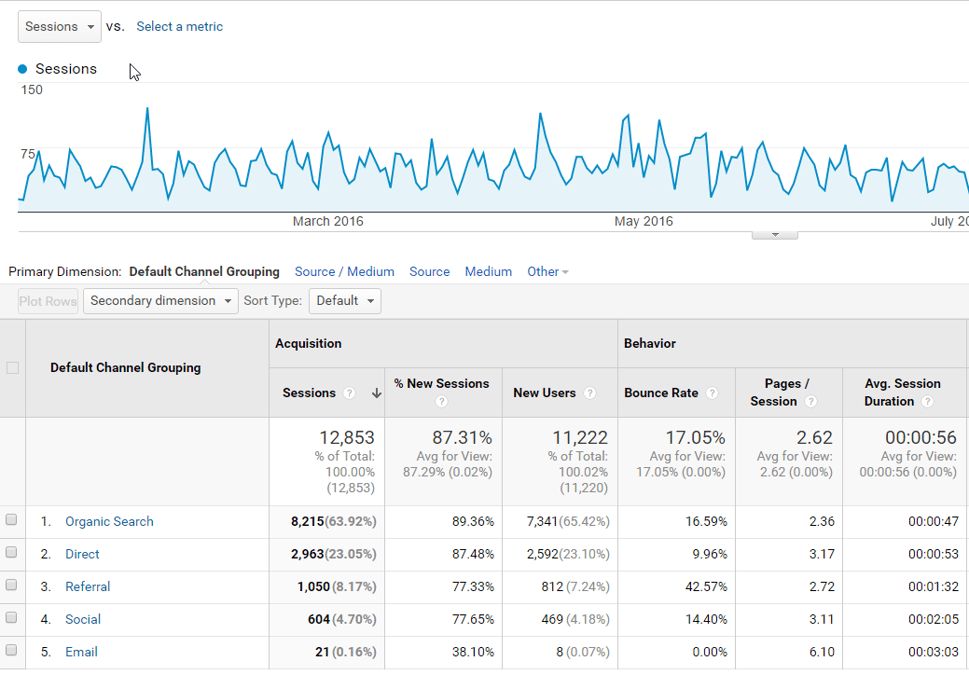Check the Email row checkbox
Screen dimensions: 969x689
pyautogui.click(x=11, y=650)
